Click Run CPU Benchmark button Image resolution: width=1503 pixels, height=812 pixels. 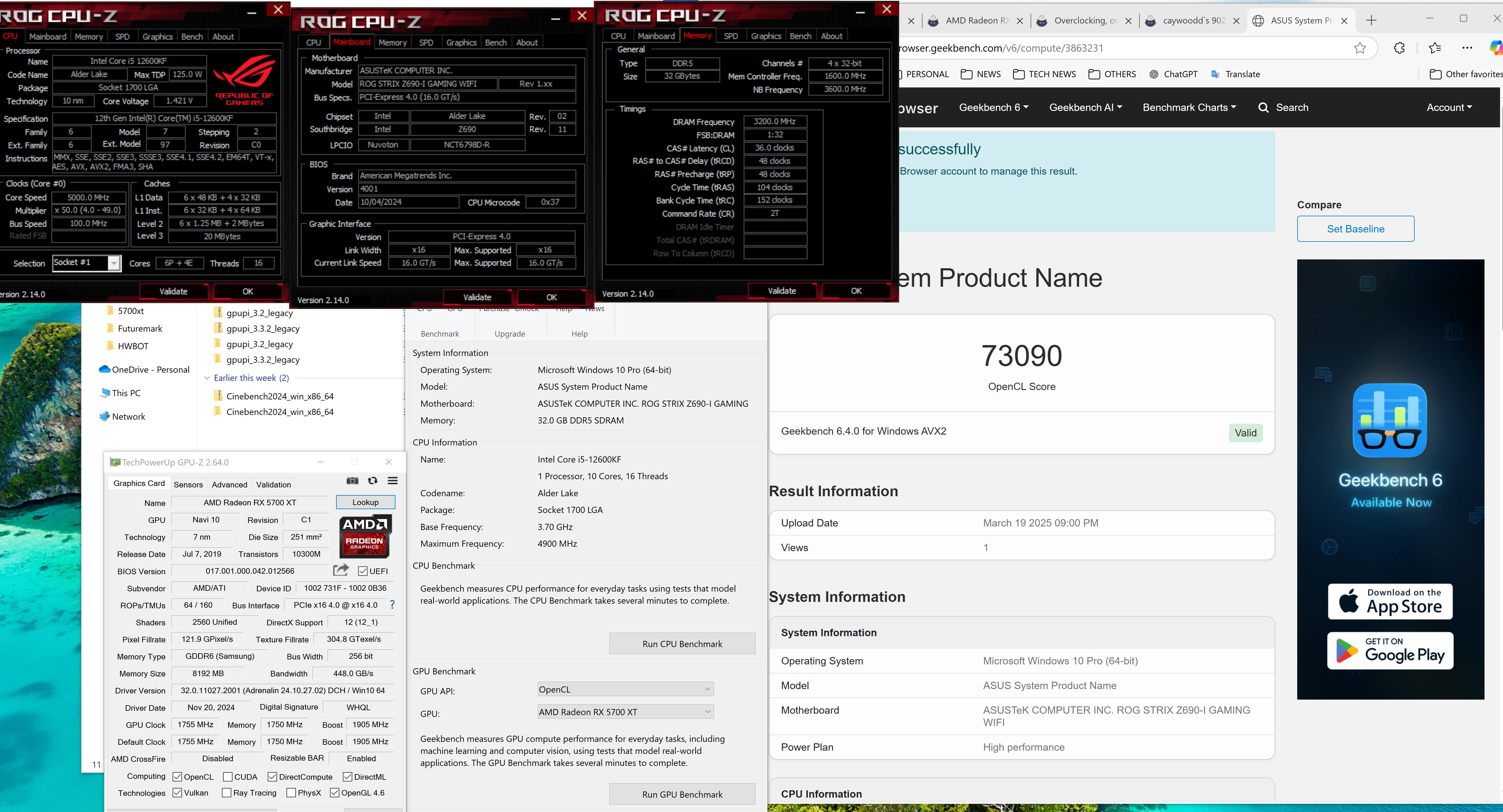pos(682,644)
